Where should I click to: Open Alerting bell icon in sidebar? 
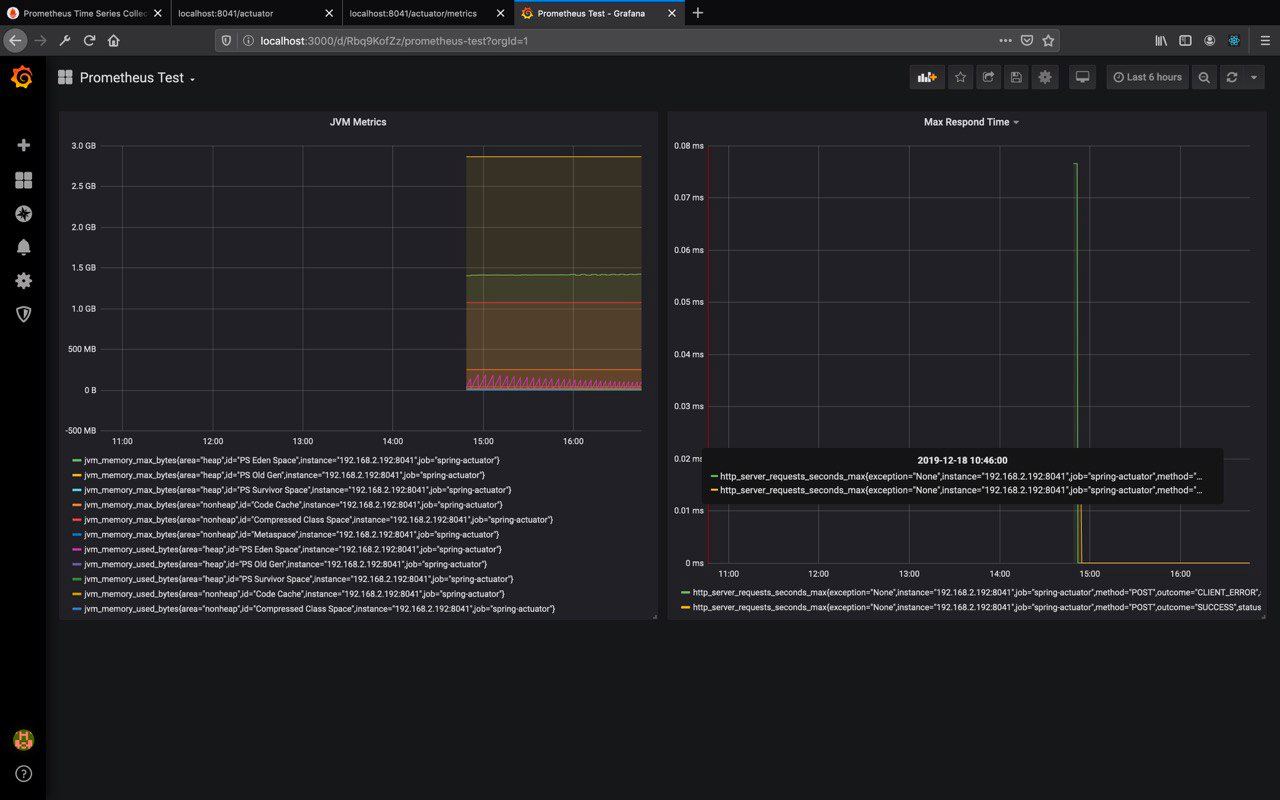click(24, 247)
